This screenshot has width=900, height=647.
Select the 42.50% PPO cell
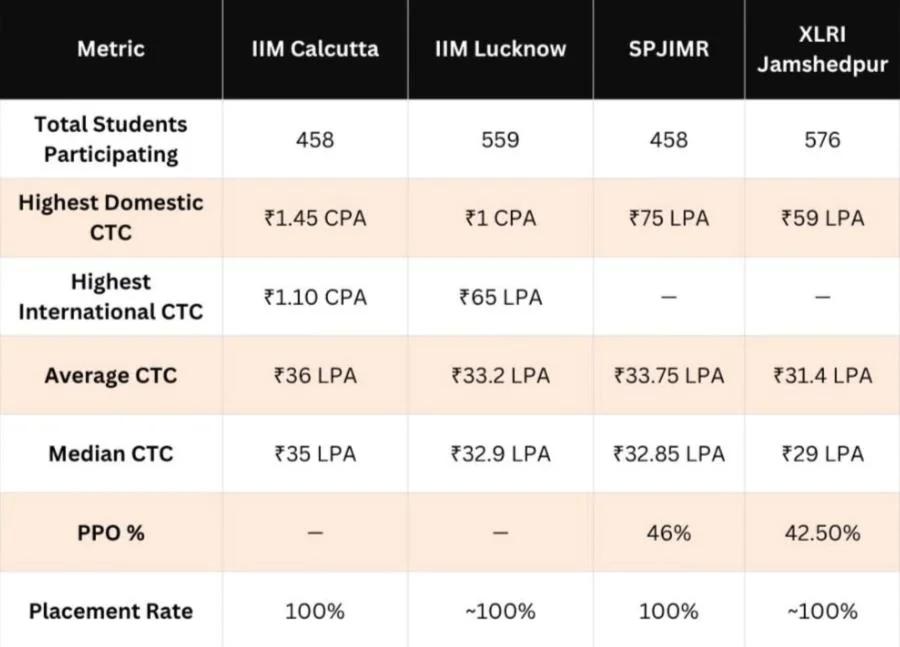pos(822,533)
